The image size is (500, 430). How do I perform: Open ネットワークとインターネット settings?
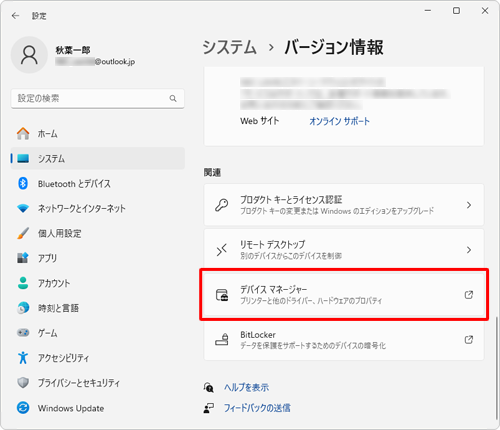(98, 209)
